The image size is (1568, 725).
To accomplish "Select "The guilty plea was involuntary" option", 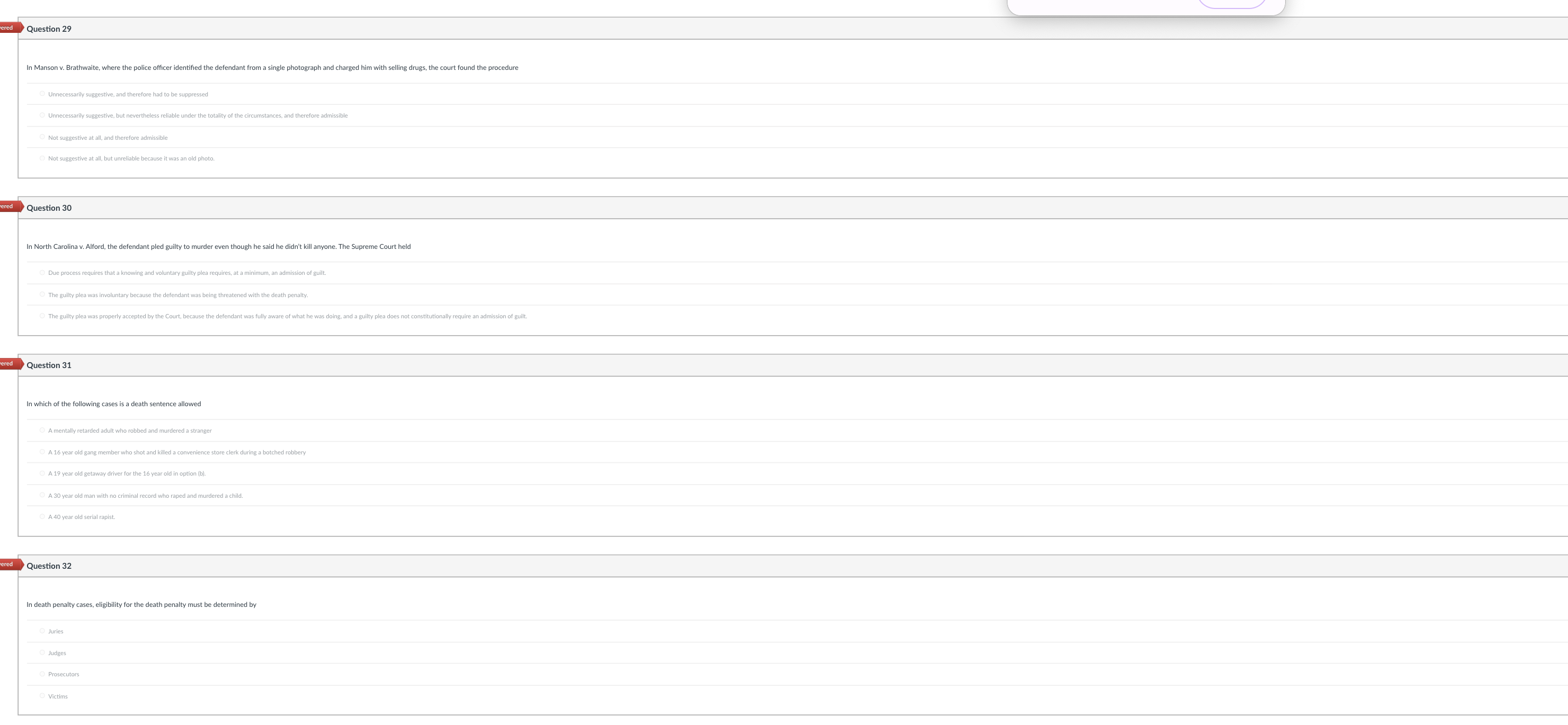I will [42, 294].
